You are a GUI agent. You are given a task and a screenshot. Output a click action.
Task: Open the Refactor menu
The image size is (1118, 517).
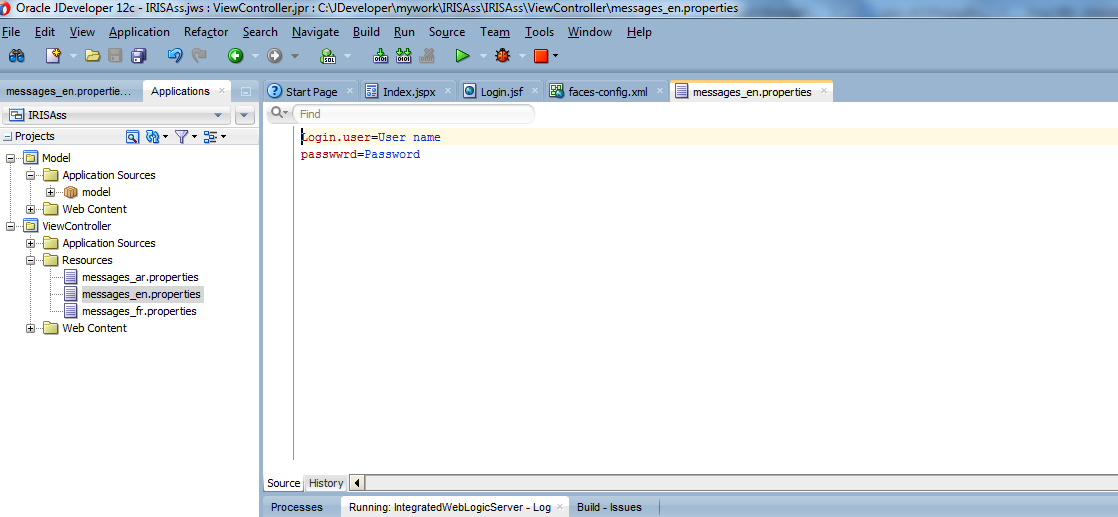click(206, 32)
